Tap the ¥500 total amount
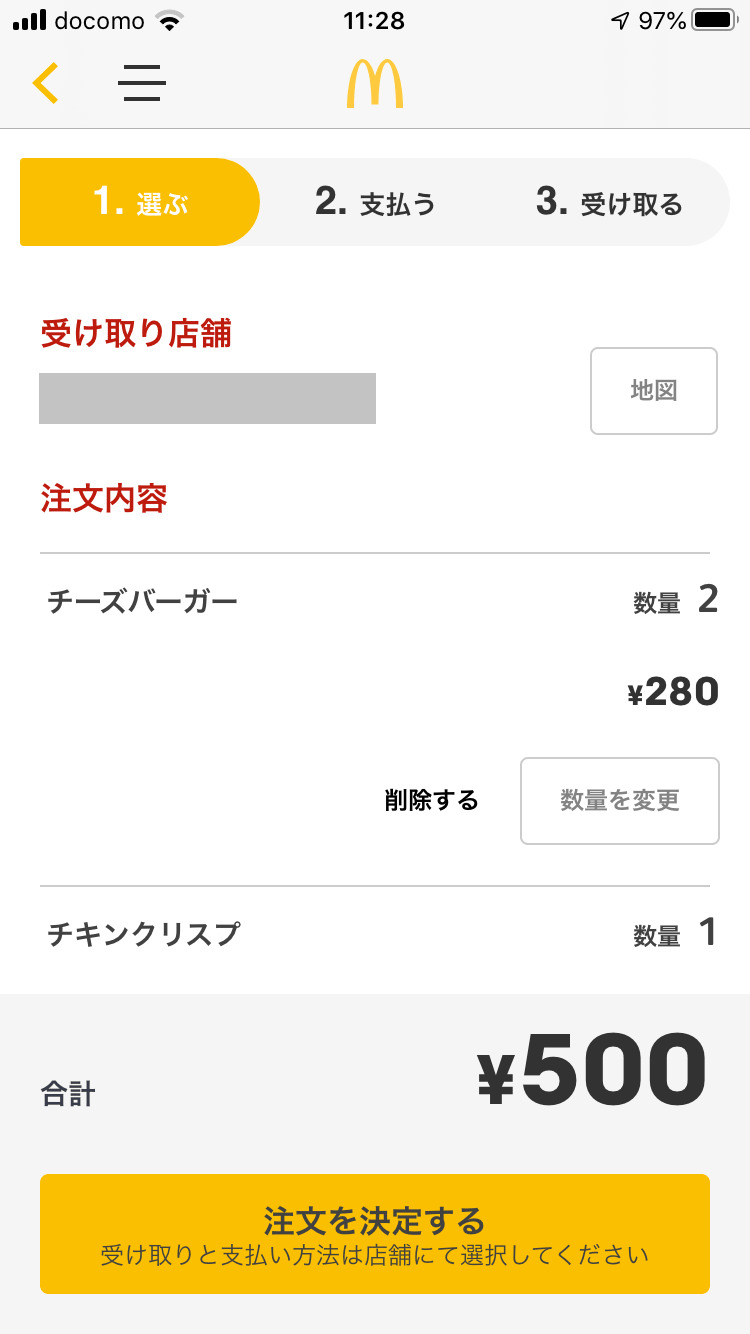The width and height of the screenshot is (750, 1334). coord(592,1072)
